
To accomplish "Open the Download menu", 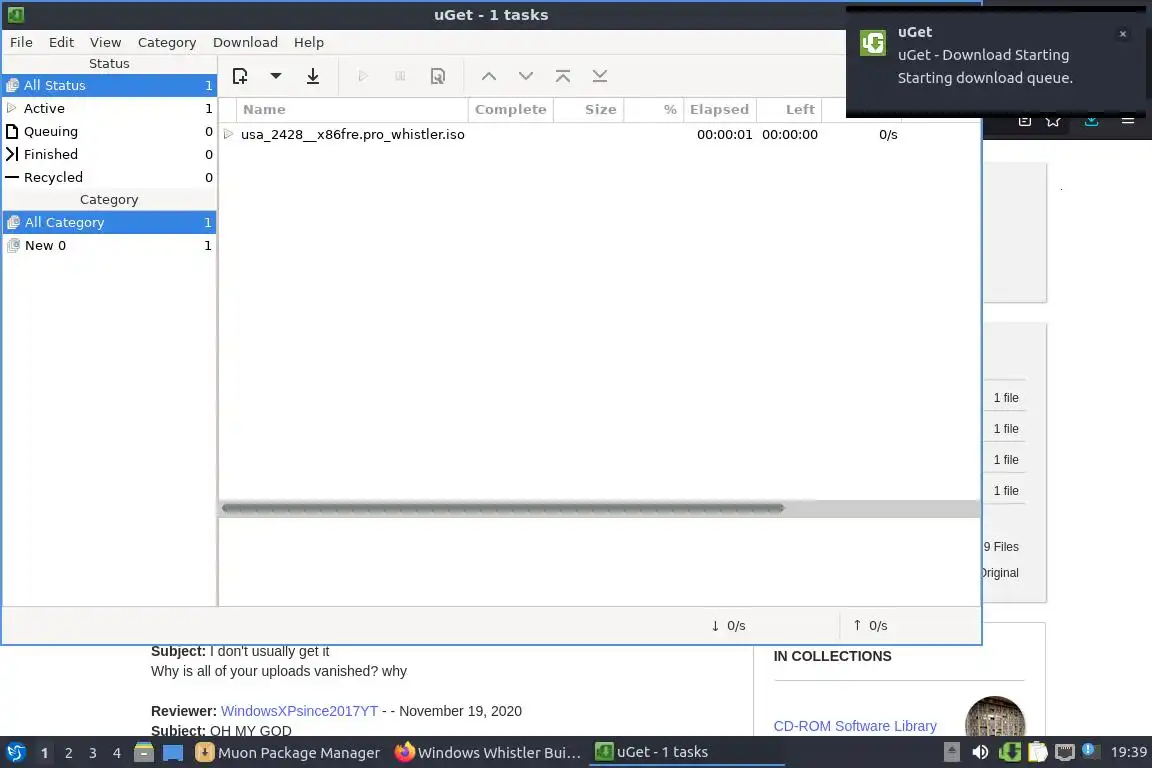I will [x=245, y=43].
